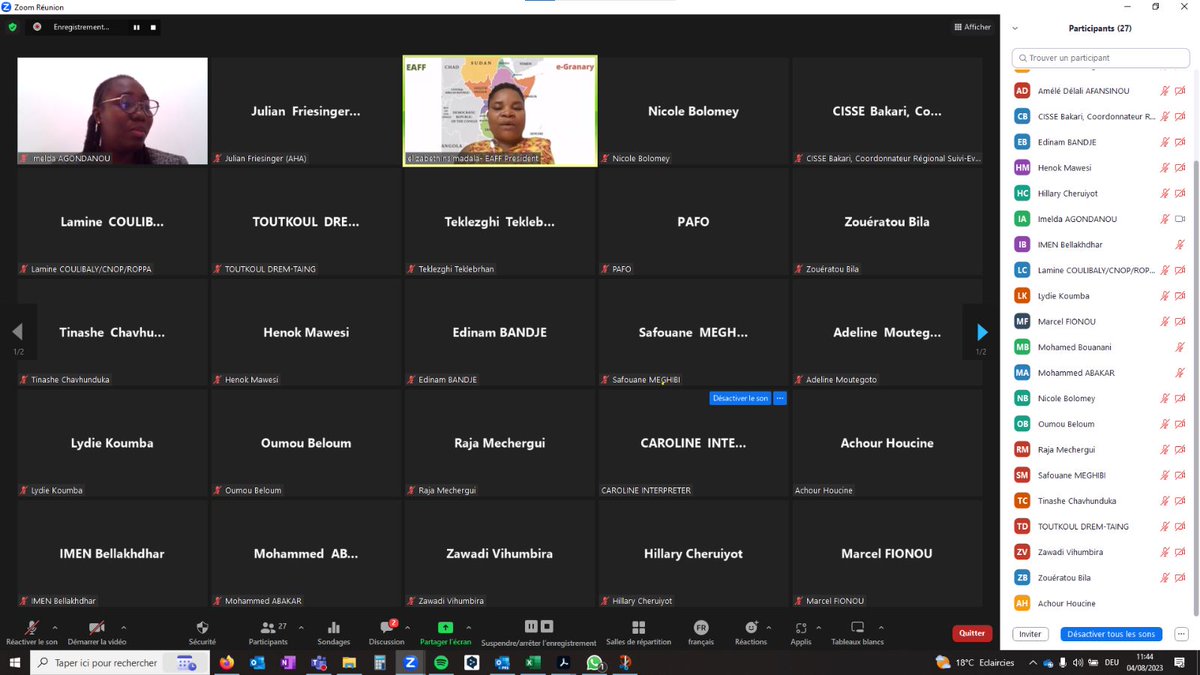The image size is (1200, 675).
Task: Unmute with the Réactiver le son microphone icon
Action: (x=31, y=628)
